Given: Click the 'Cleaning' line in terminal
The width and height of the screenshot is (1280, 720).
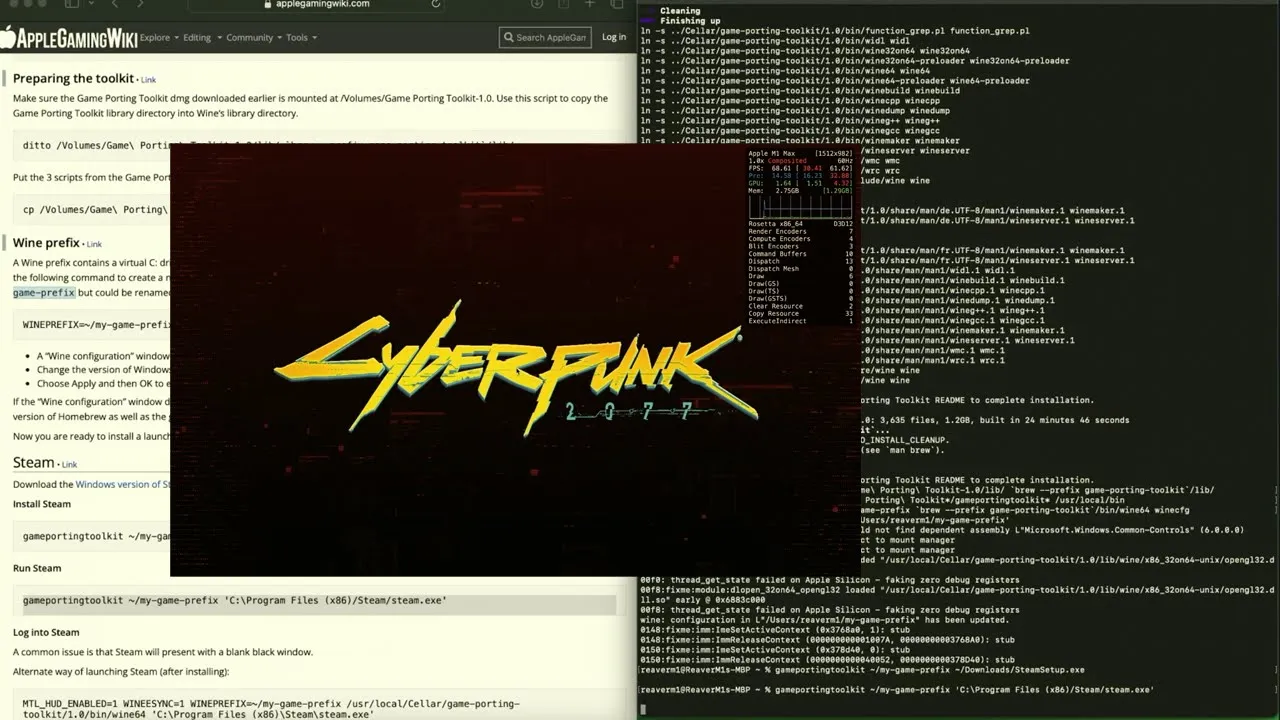Looking at the screenshot, I should pos(680,11).
